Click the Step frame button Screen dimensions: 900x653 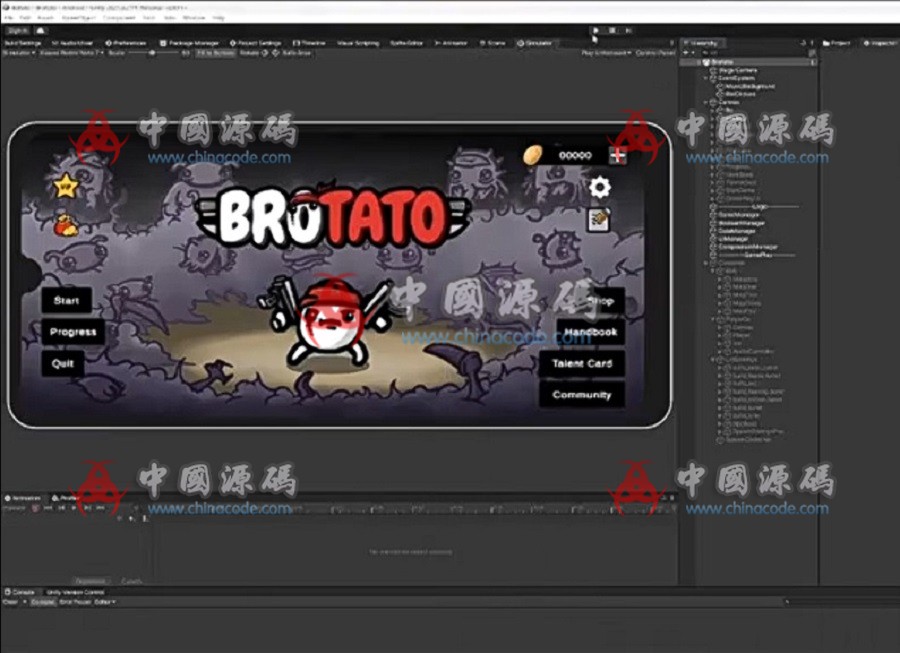pos(630,31)
